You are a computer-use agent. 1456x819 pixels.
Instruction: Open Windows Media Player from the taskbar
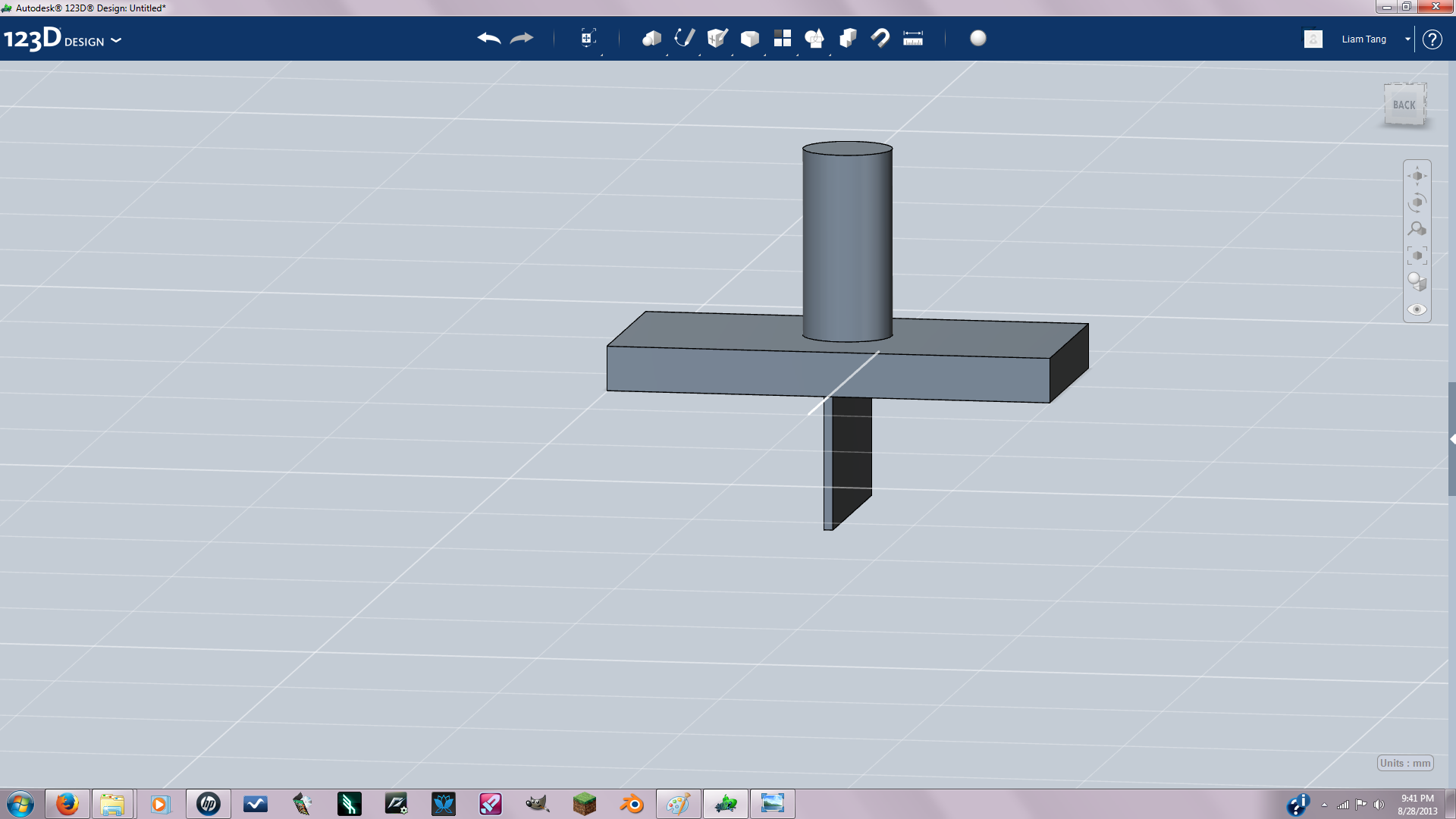pyautogui.click(x=160, y=804)
